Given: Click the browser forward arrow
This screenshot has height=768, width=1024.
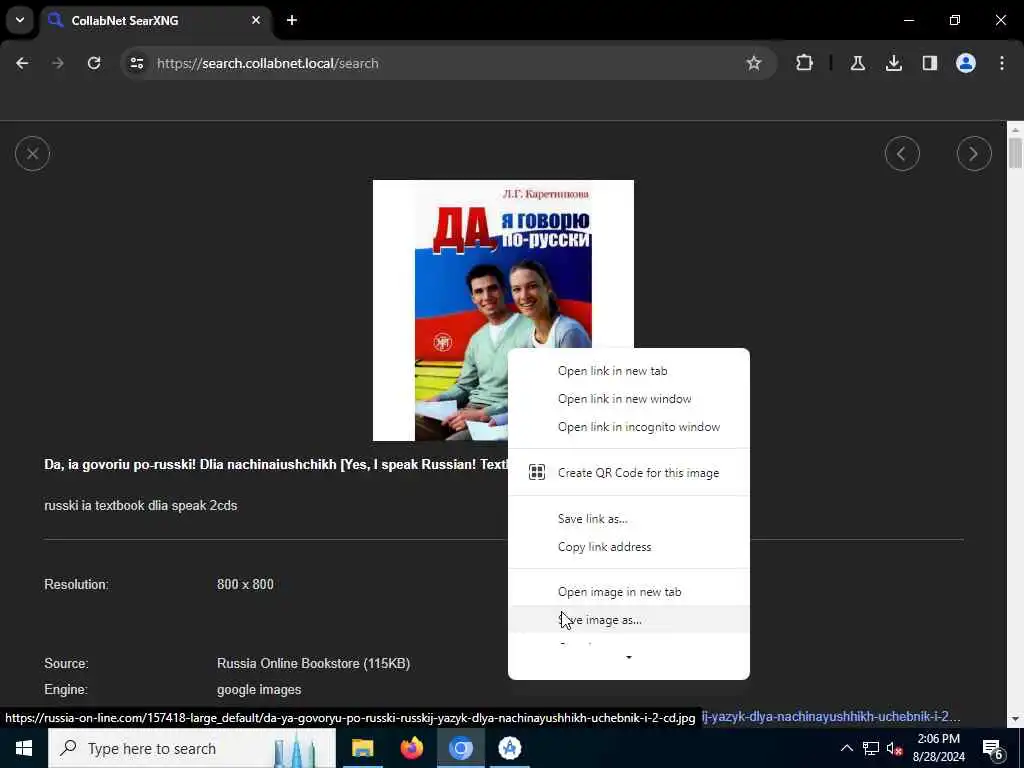Looking at the screenshot, I should (x=58, y=63).
